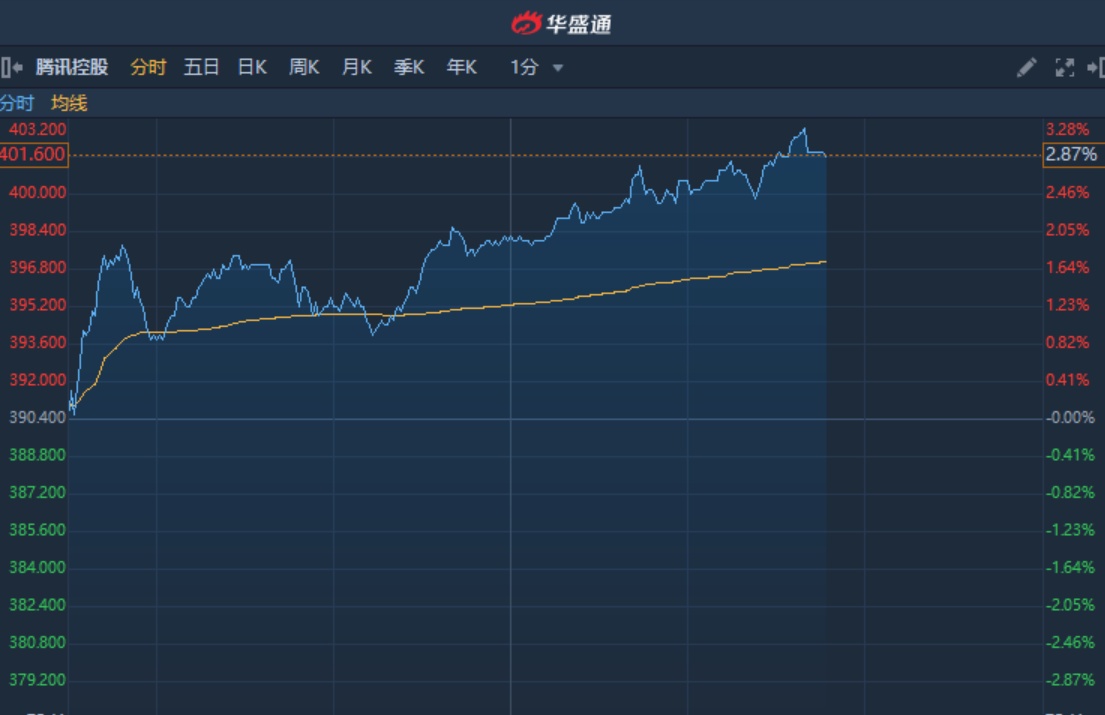Click the 华盛通 logo icon
The height and width of the screenshot is (715, 1105).
tap(526, 23)
